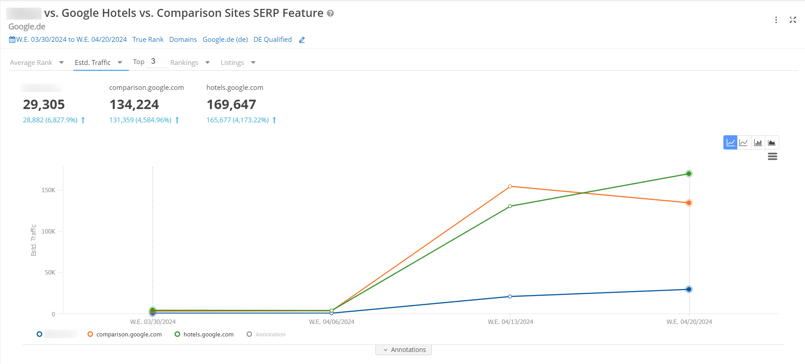Click the orange data point at W.E. 04/20/2024
Screen dimensions: 805x364
[688, 203]
